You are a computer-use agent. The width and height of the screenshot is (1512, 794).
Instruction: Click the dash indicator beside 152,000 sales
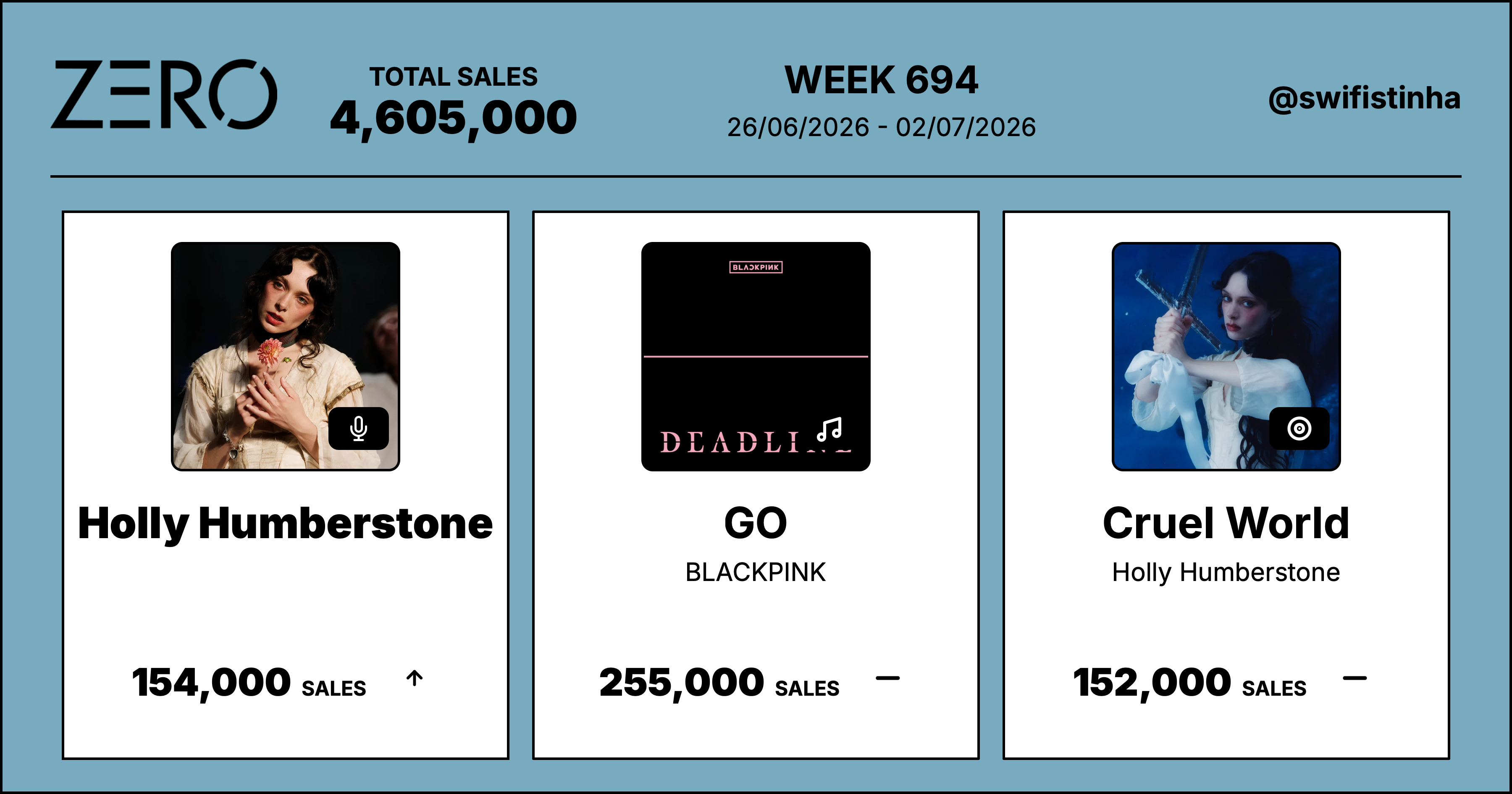[x=1354, y=678]
